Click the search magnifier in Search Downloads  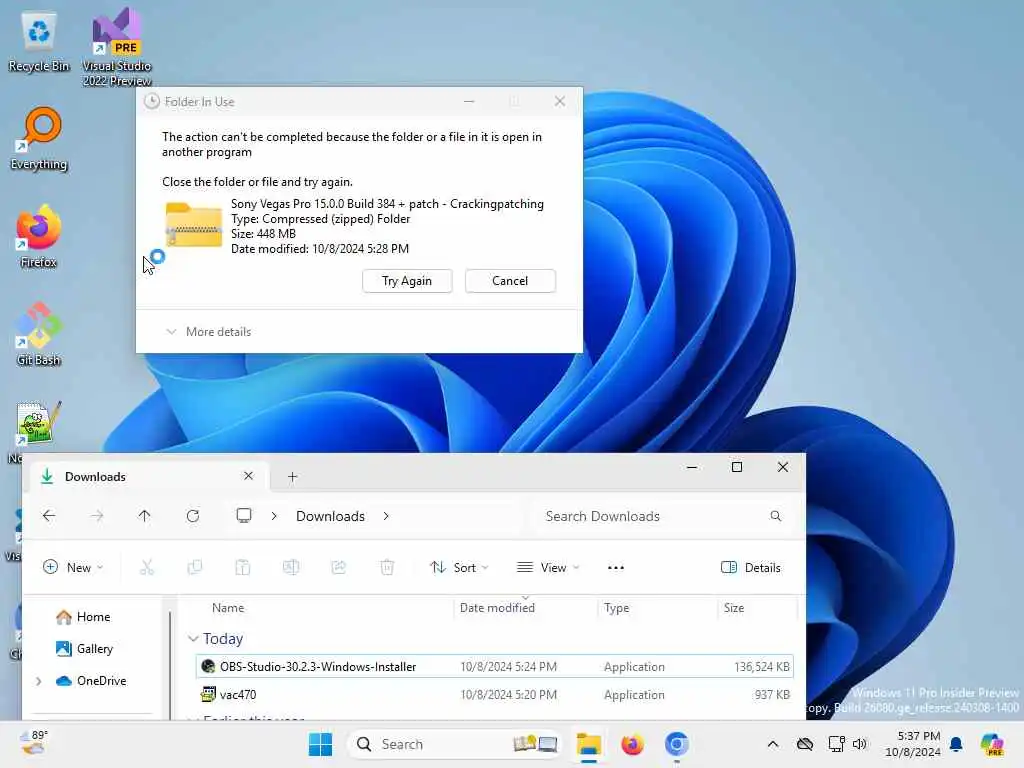[x=775, y=516]
